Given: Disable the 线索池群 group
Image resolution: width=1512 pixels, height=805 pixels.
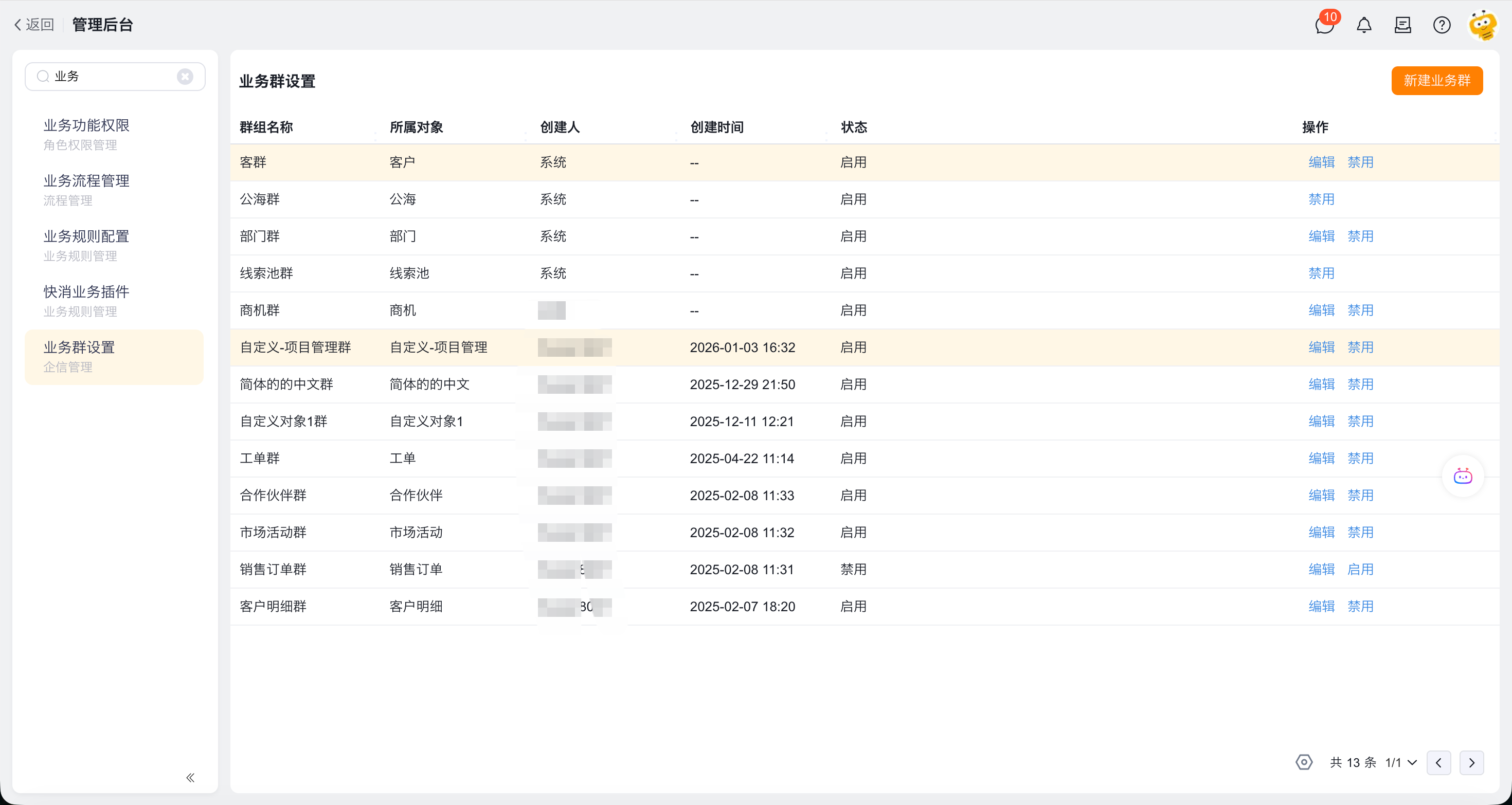Looking at the screenshot, I should tap(1321, 273).
